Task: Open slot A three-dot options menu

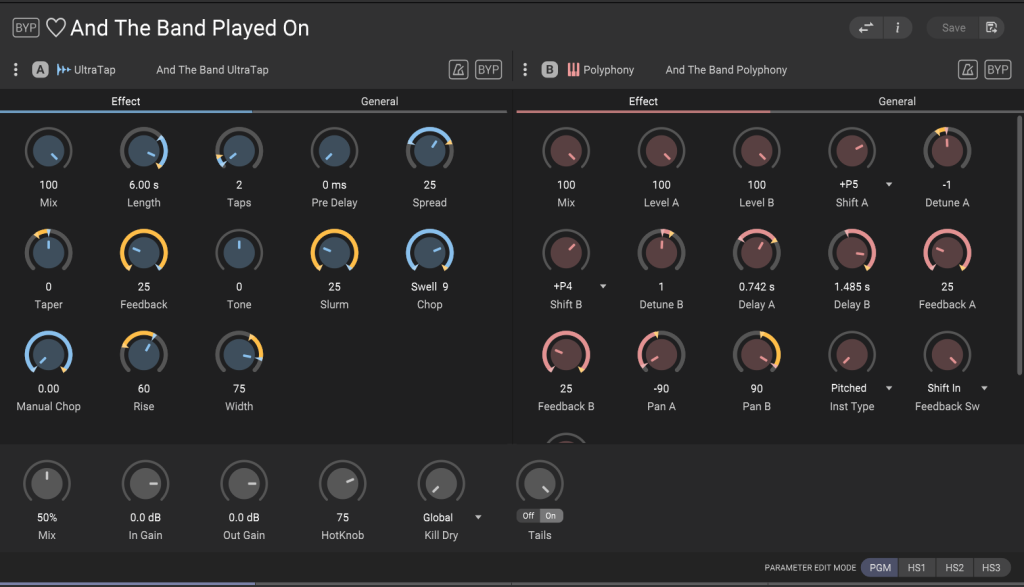Action: coord(16,69)
